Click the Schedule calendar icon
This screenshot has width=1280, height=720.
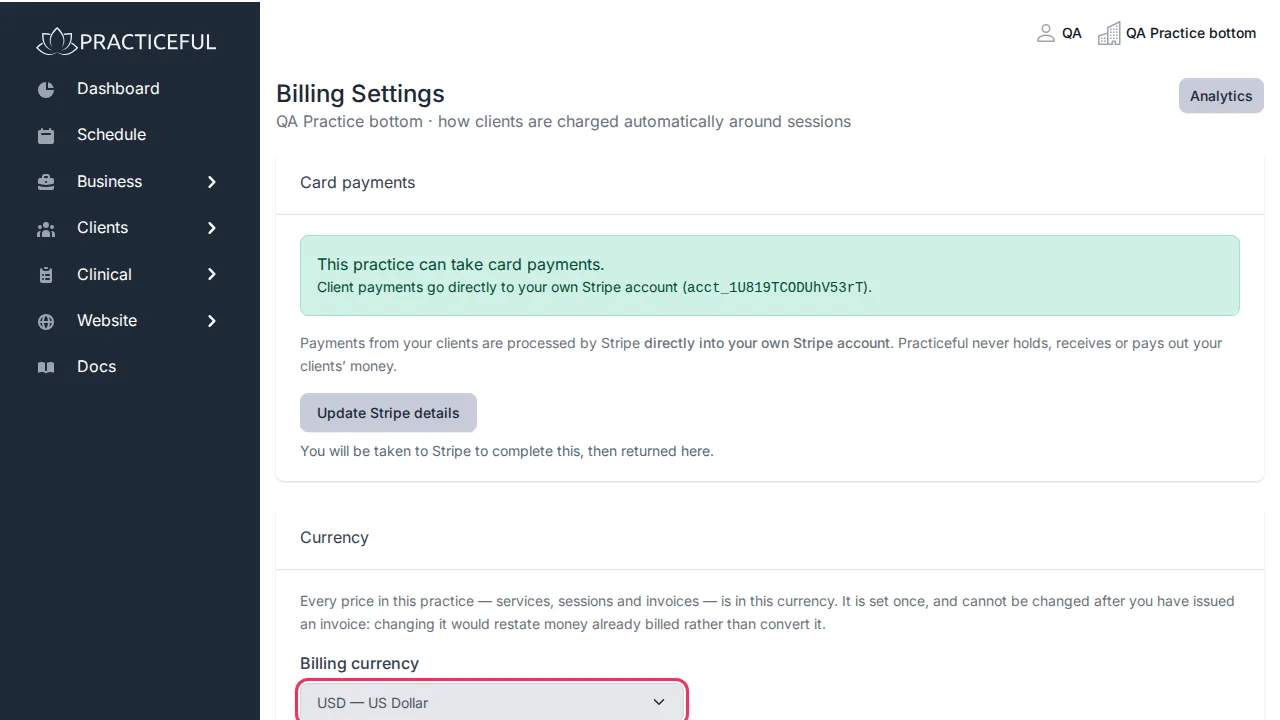46,135
